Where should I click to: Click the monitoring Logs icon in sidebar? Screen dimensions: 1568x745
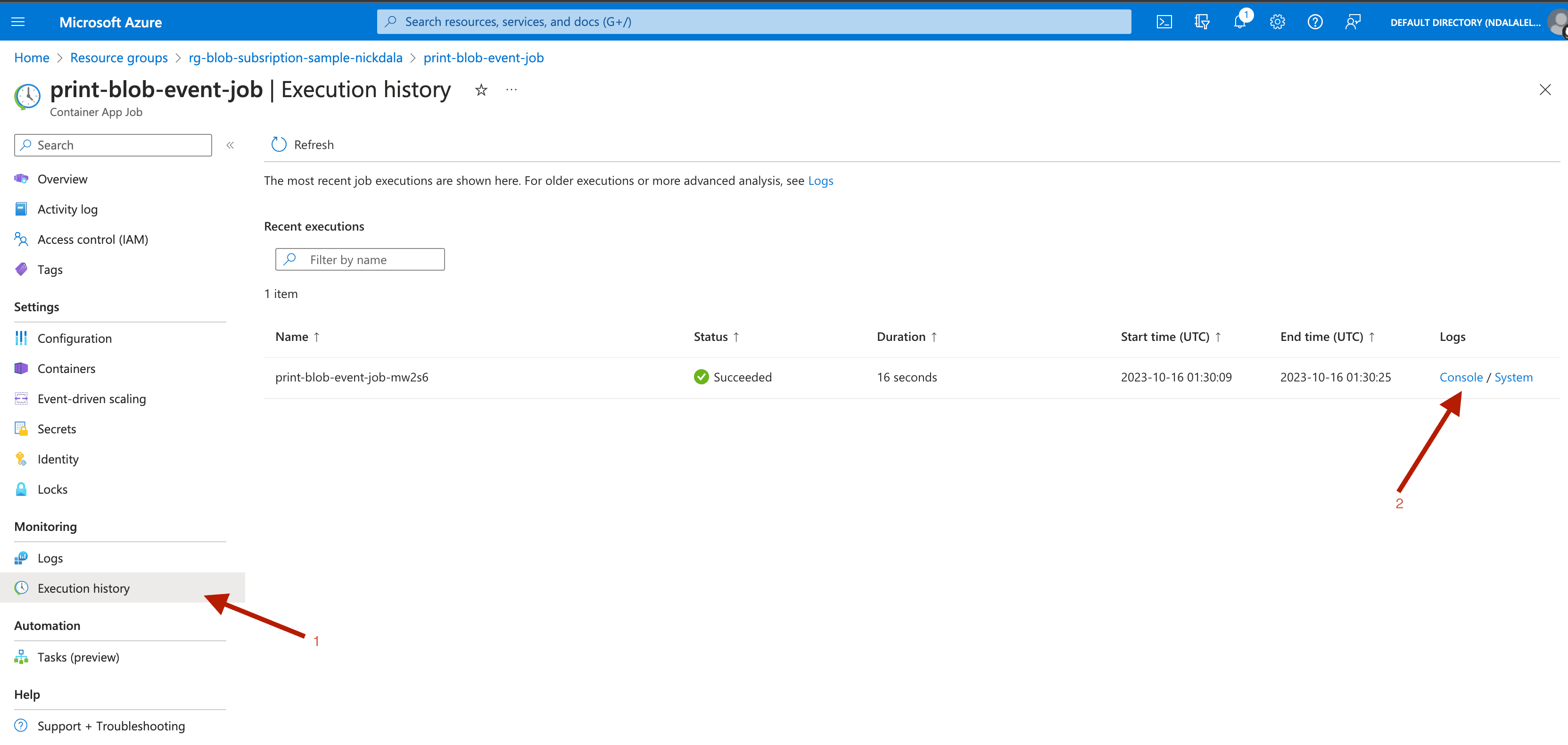(21, 557)
